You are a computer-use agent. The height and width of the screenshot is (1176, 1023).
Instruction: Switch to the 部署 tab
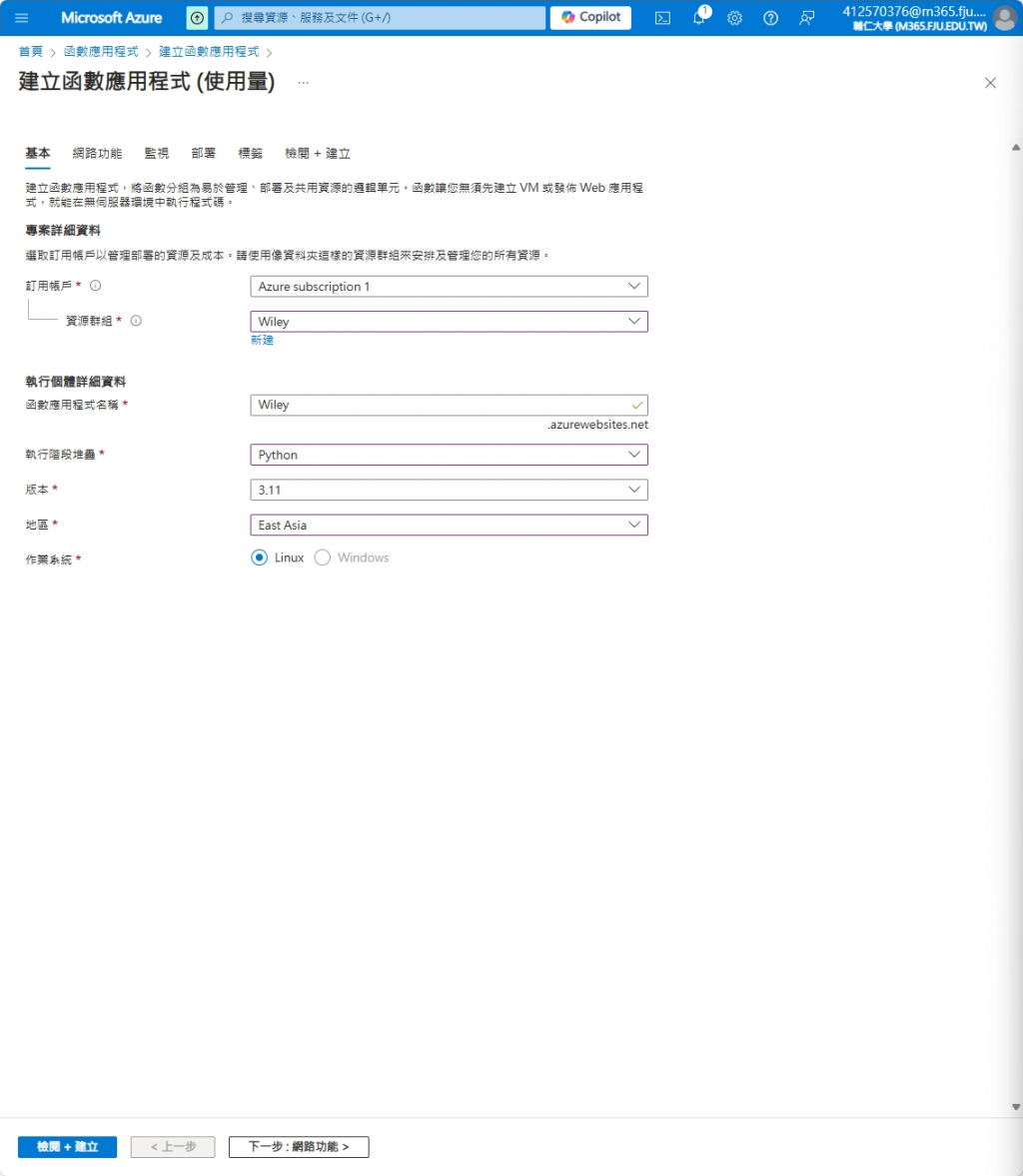[x=203, y=153]
